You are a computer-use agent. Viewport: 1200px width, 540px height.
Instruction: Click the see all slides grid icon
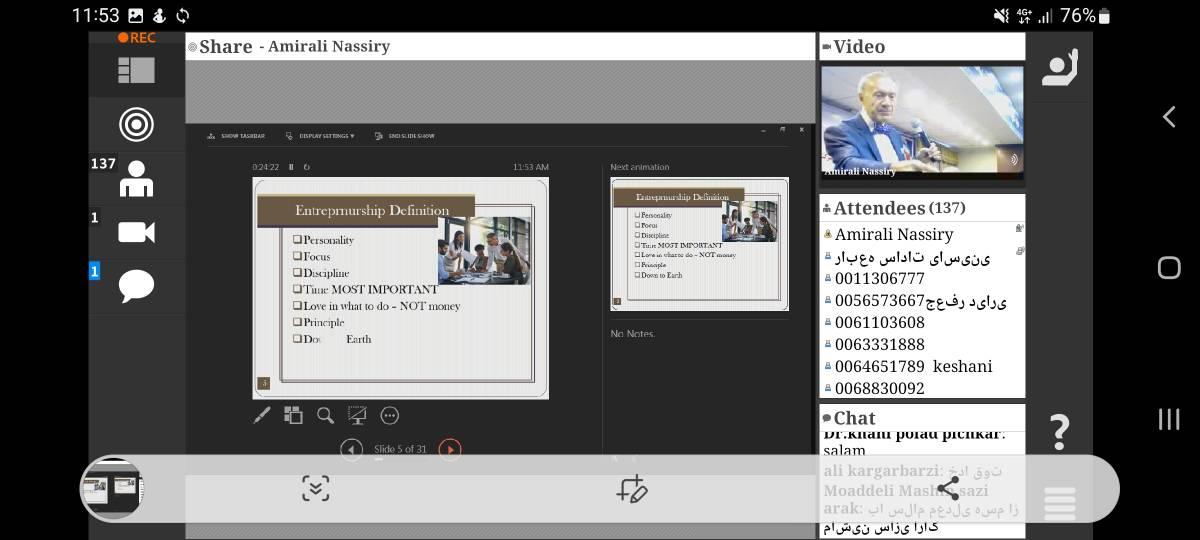click(x=293, y=415)
